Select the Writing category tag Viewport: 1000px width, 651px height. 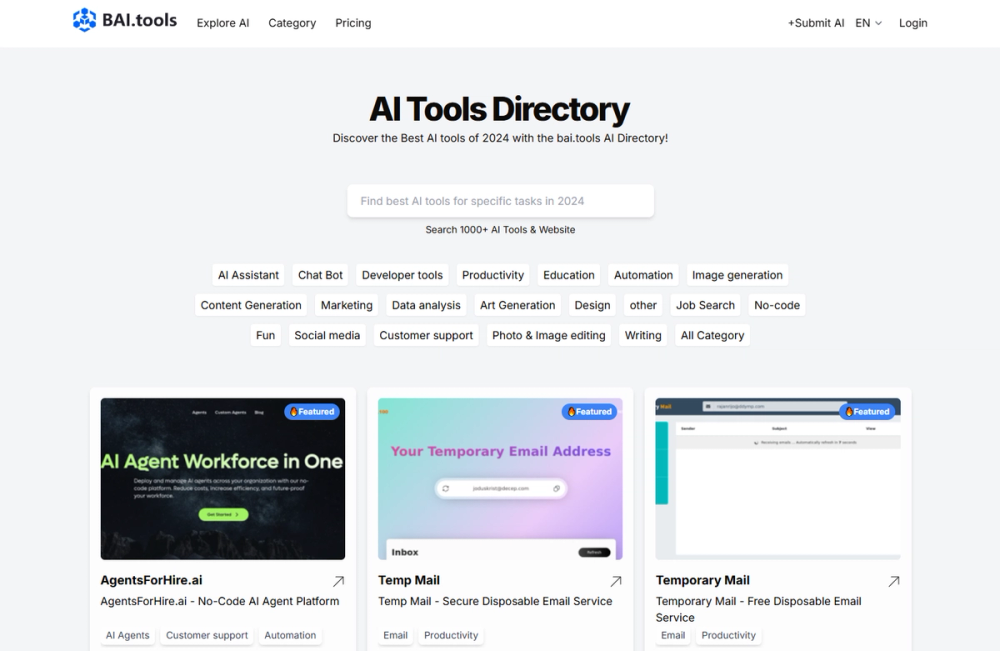[x=643, y=335]
